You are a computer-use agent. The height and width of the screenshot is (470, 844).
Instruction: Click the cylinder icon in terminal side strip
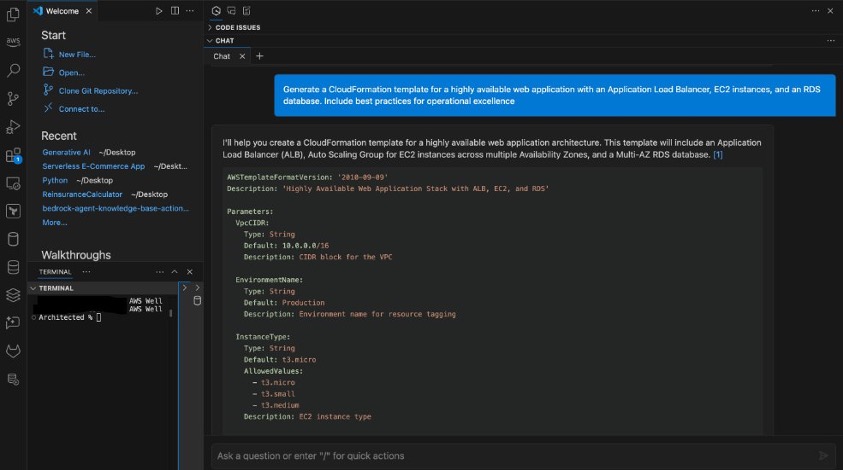tap(197, 300)
